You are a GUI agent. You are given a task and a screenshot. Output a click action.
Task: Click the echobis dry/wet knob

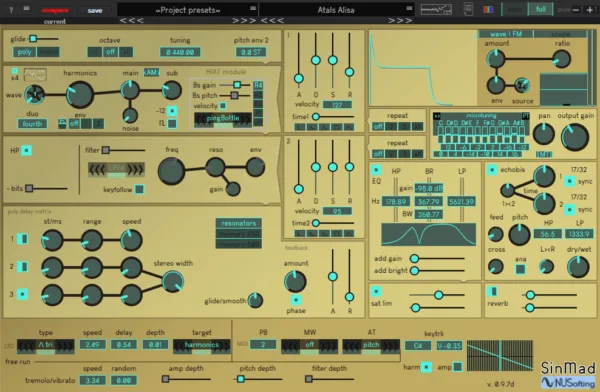(578, 267)
